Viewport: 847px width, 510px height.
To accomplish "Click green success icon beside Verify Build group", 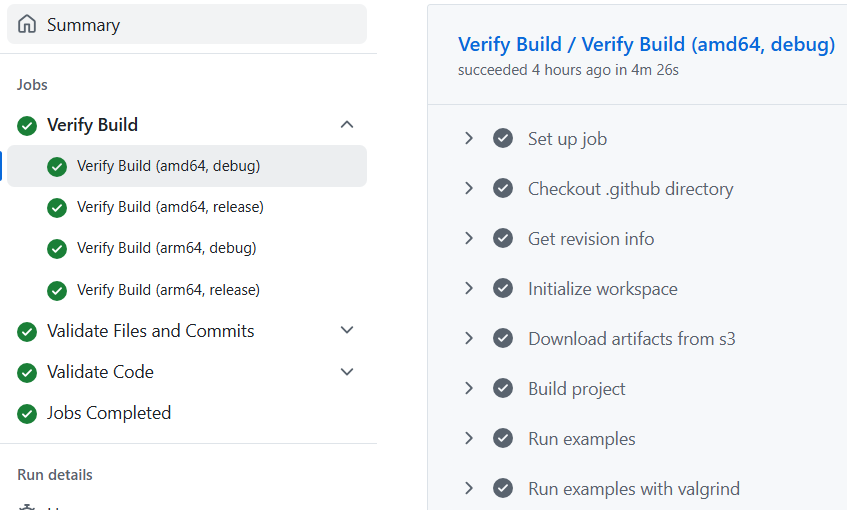I will coord(27,126).
